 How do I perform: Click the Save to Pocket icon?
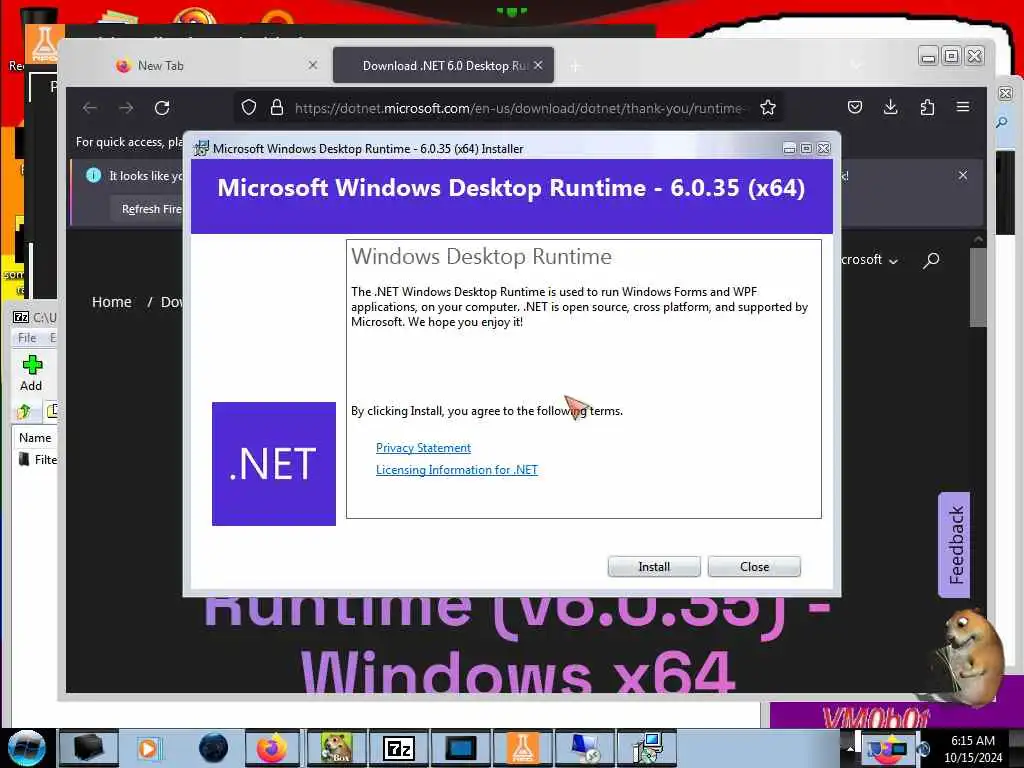click(x=855, y=107)
